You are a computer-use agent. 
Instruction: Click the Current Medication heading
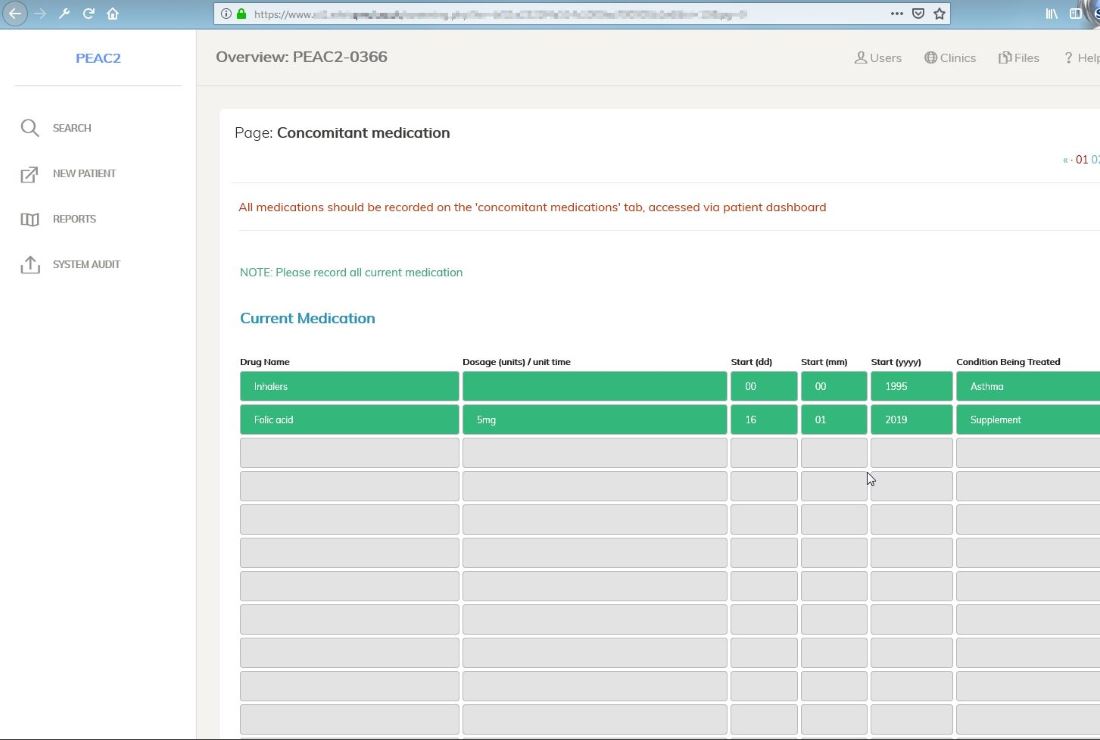(x=307, y=318)
